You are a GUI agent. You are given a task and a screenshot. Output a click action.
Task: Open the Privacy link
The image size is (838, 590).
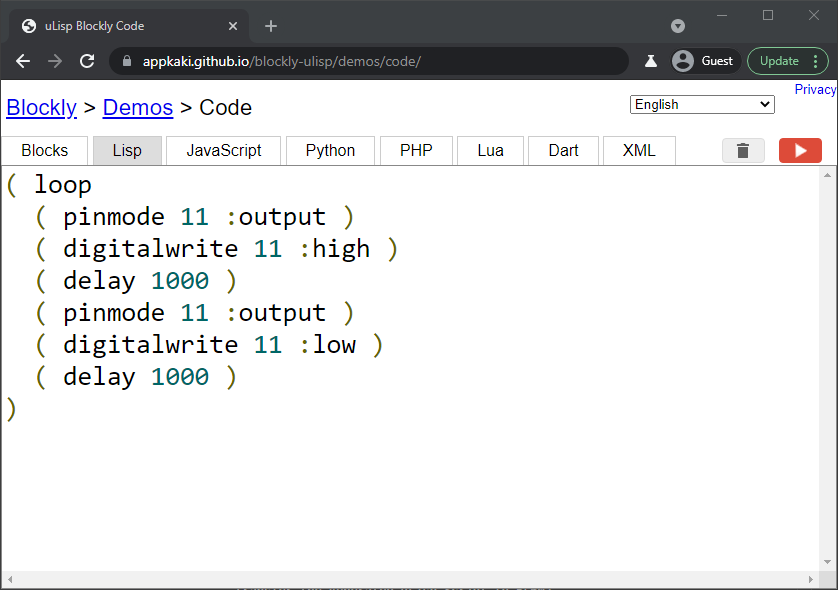click(814, 88)
